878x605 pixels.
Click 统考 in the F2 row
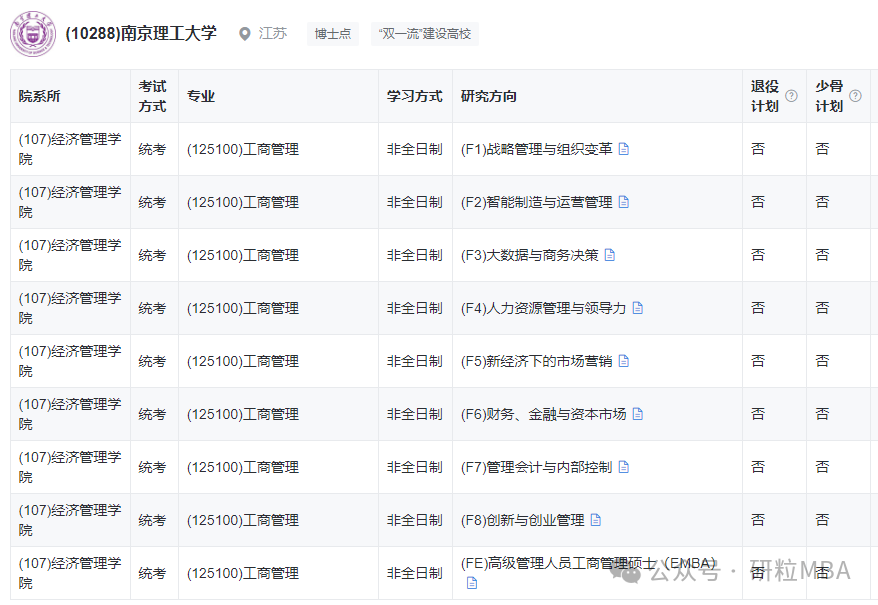point(152,202)
